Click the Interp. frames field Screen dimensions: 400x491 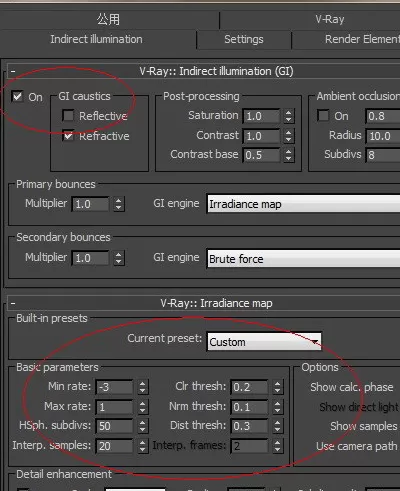click(249, 446)
